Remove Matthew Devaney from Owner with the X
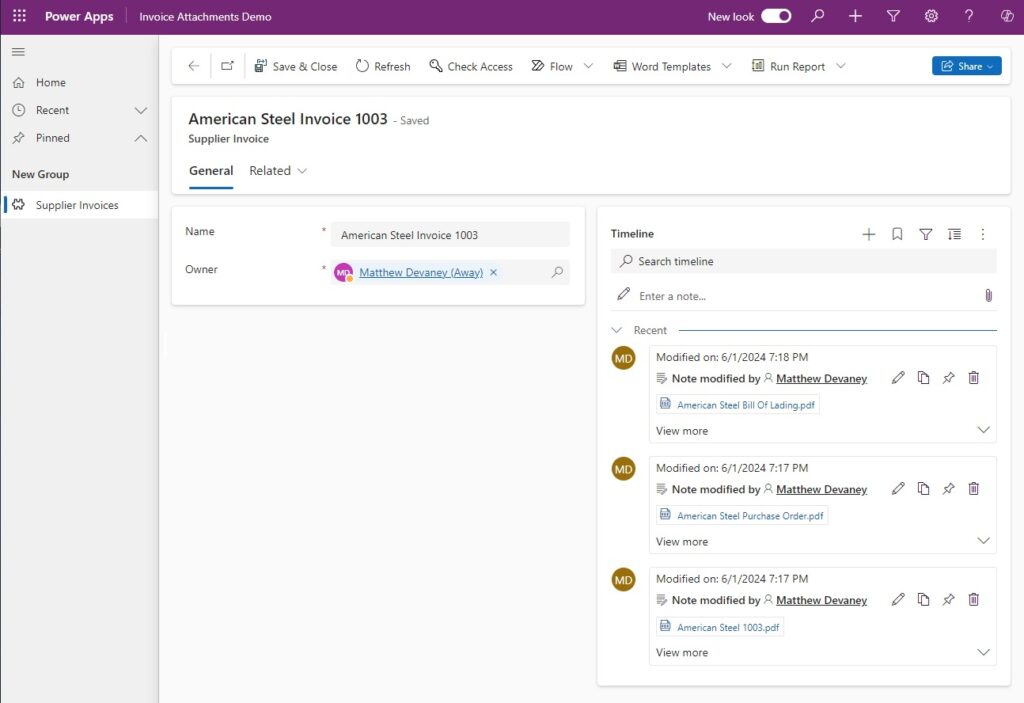The width and height of the screenshot is (1024, 703). click(x=493, y=272)
